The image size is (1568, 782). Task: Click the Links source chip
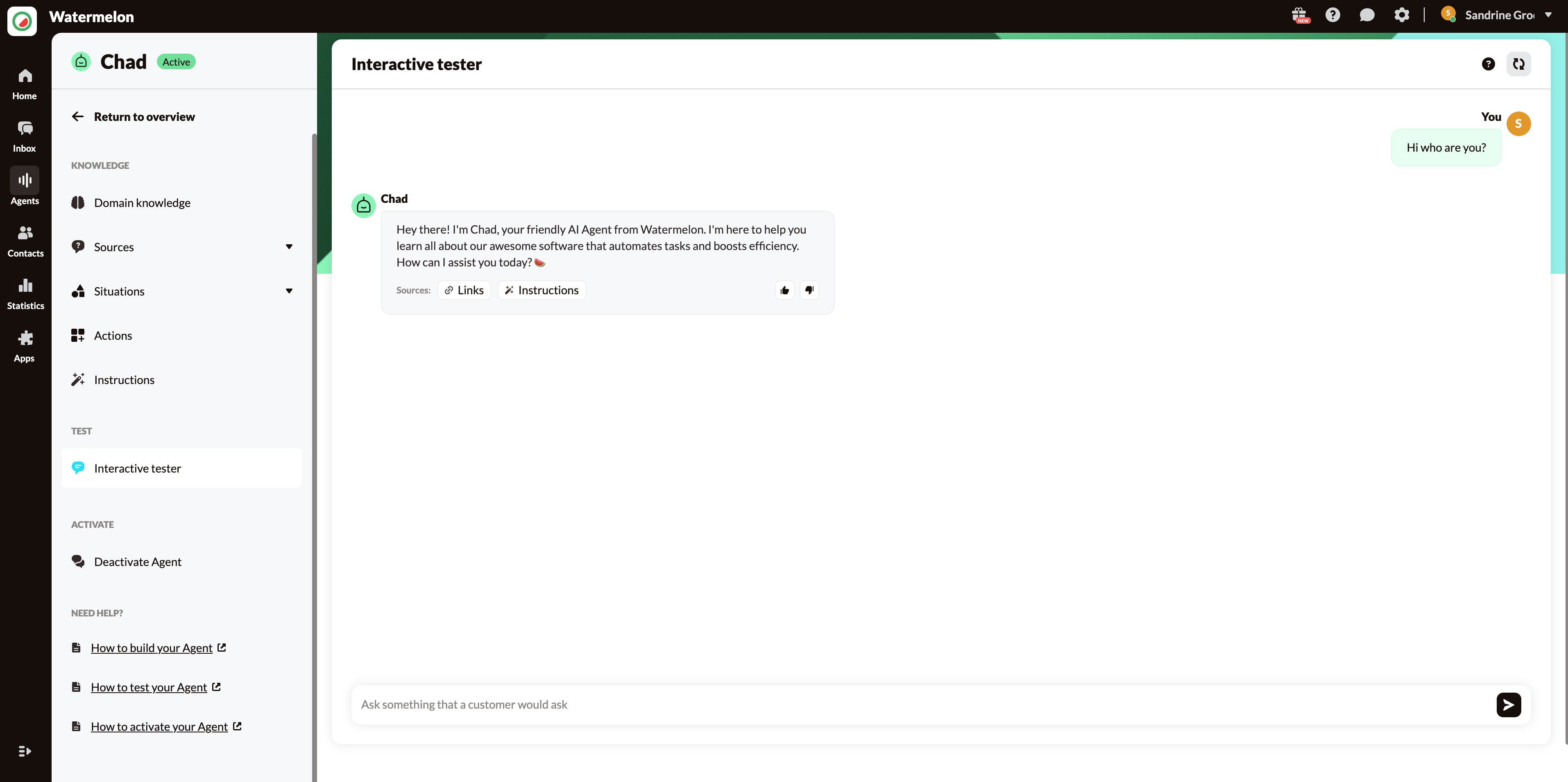coord(464,291)
